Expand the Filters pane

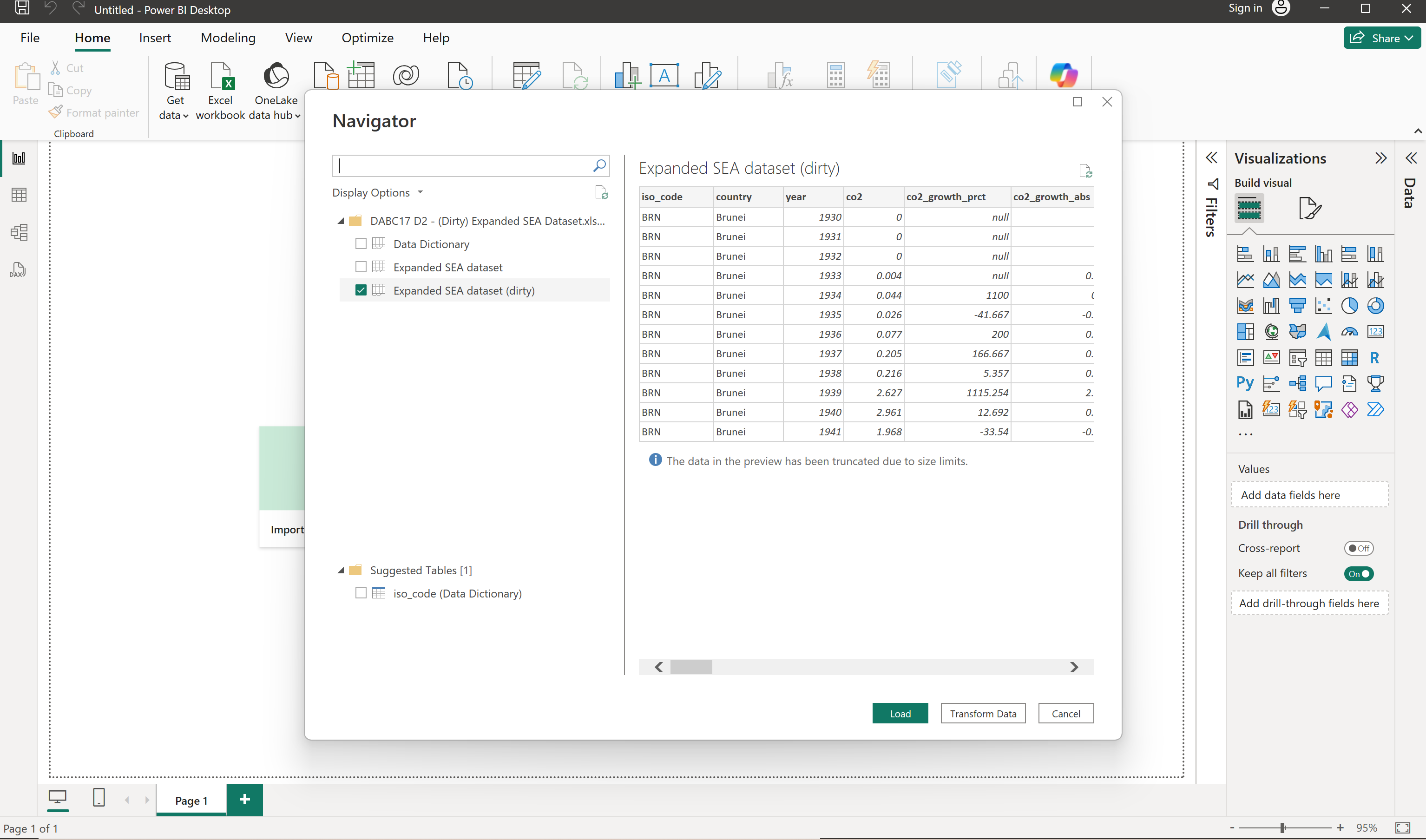[1211, 158]
